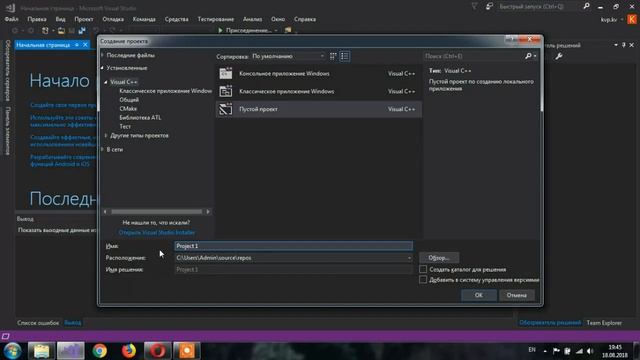The width and height of the screenshot is (640, 360).
Task: Select the CMake category in the tree
Action: tap(128, 109)
